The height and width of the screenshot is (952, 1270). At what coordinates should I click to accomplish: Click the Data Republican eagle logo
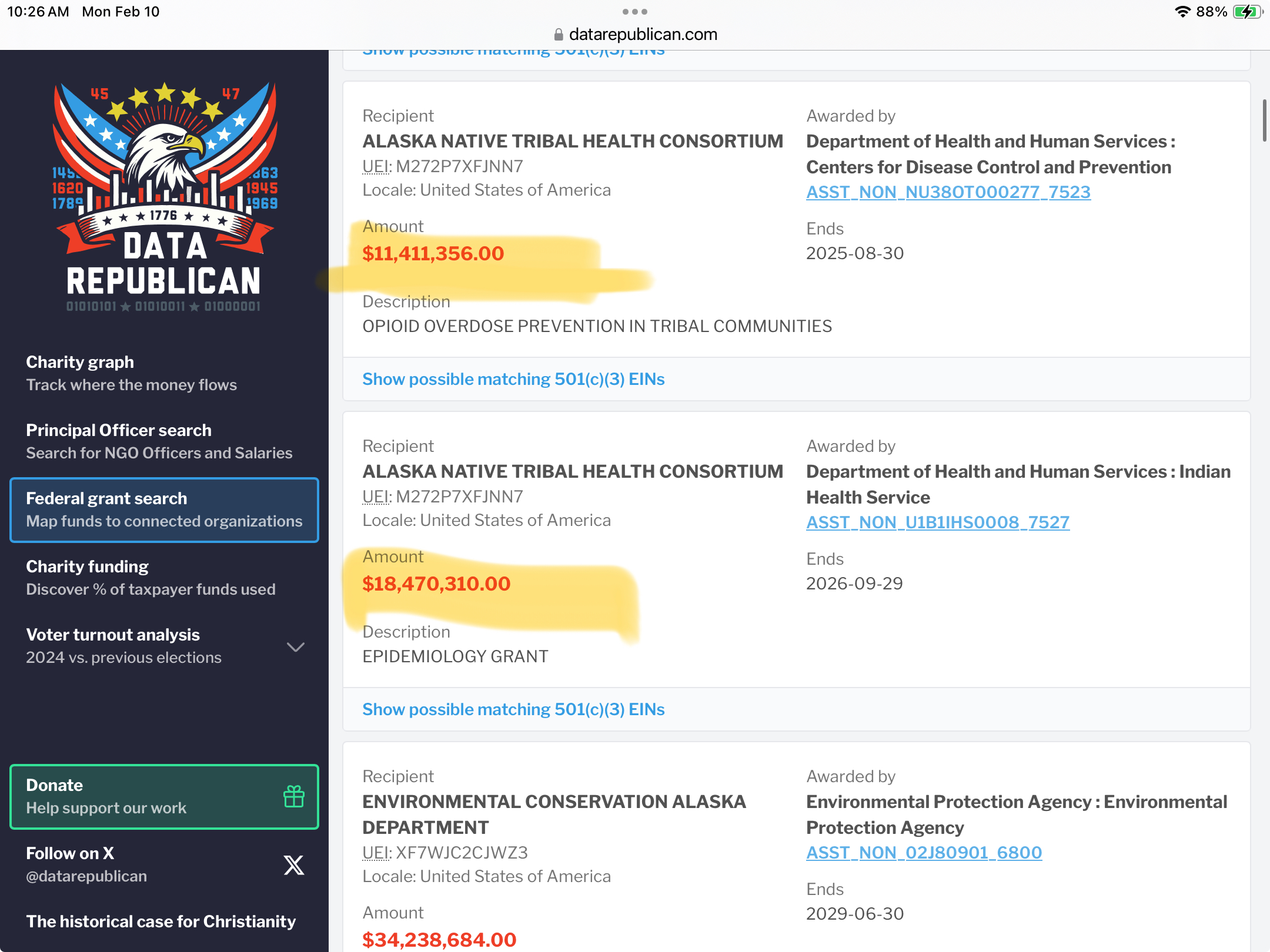coord(164,197)
